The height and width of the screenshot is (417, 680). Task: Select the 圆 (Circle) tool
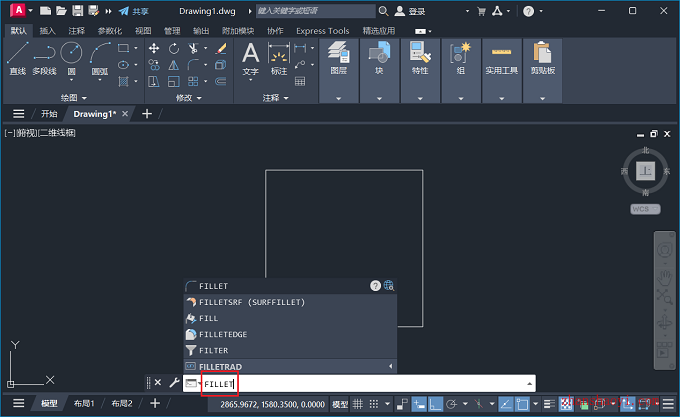click(x=72, y=58)
